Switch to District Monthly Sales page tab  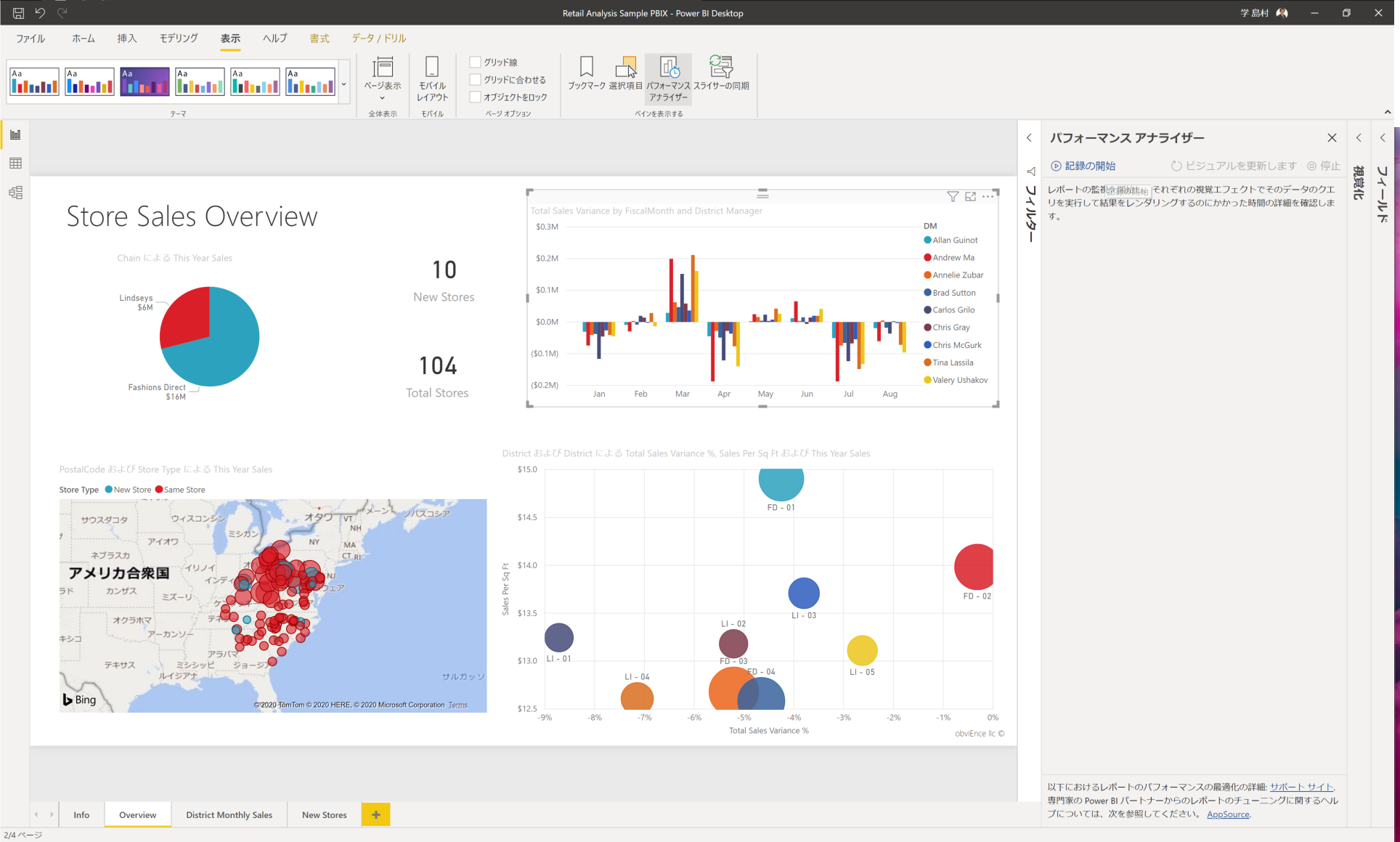[229, 815]
